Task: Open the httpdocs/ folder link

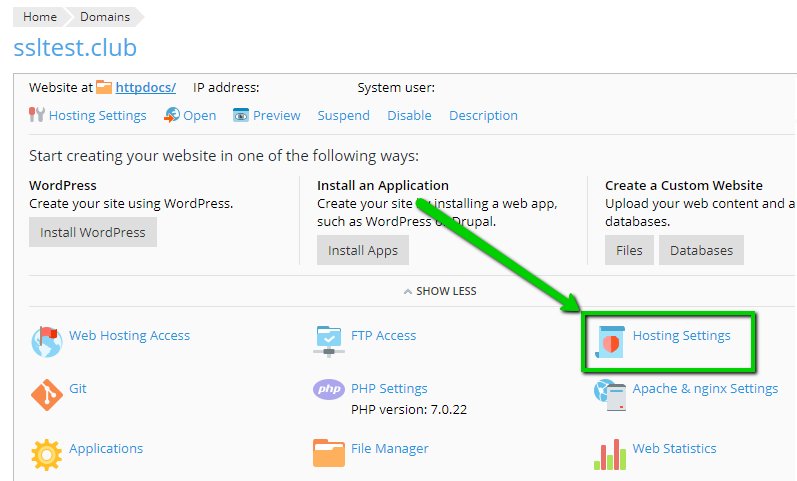Action: pos(145,88)
